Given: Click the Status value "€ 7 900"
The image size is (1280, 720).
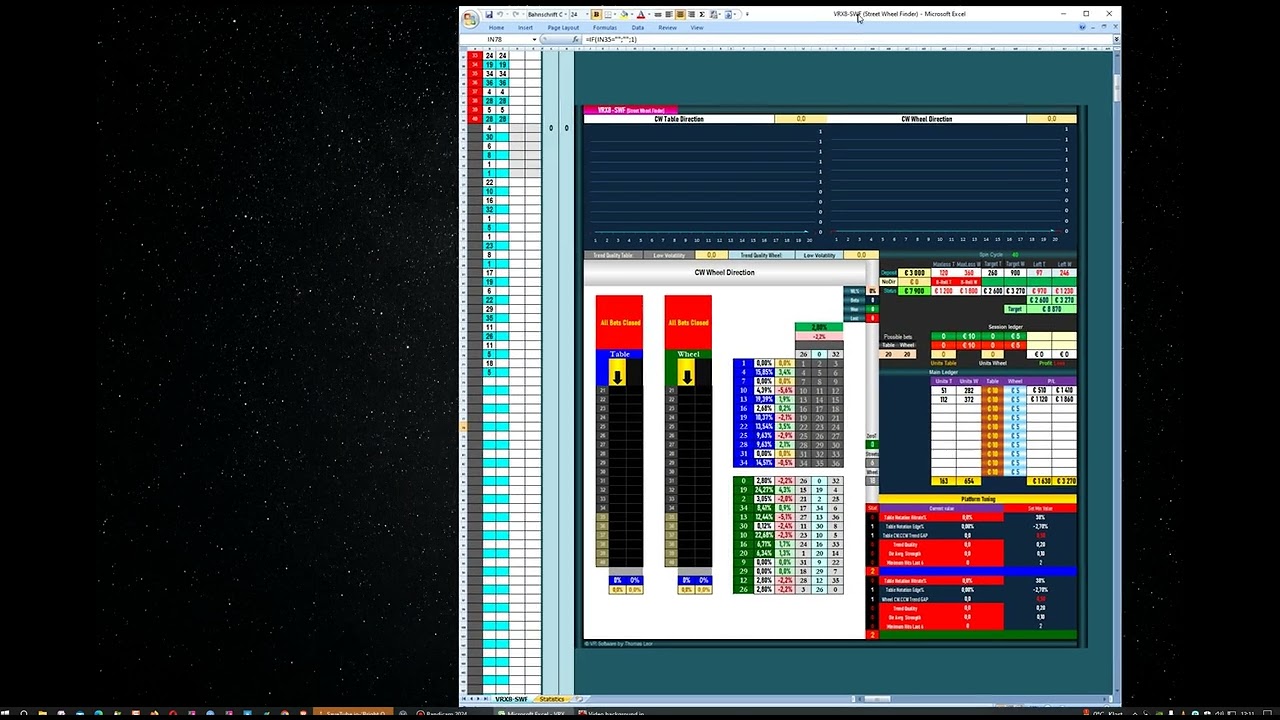Looking at the screenshot, I should point(914,291).
